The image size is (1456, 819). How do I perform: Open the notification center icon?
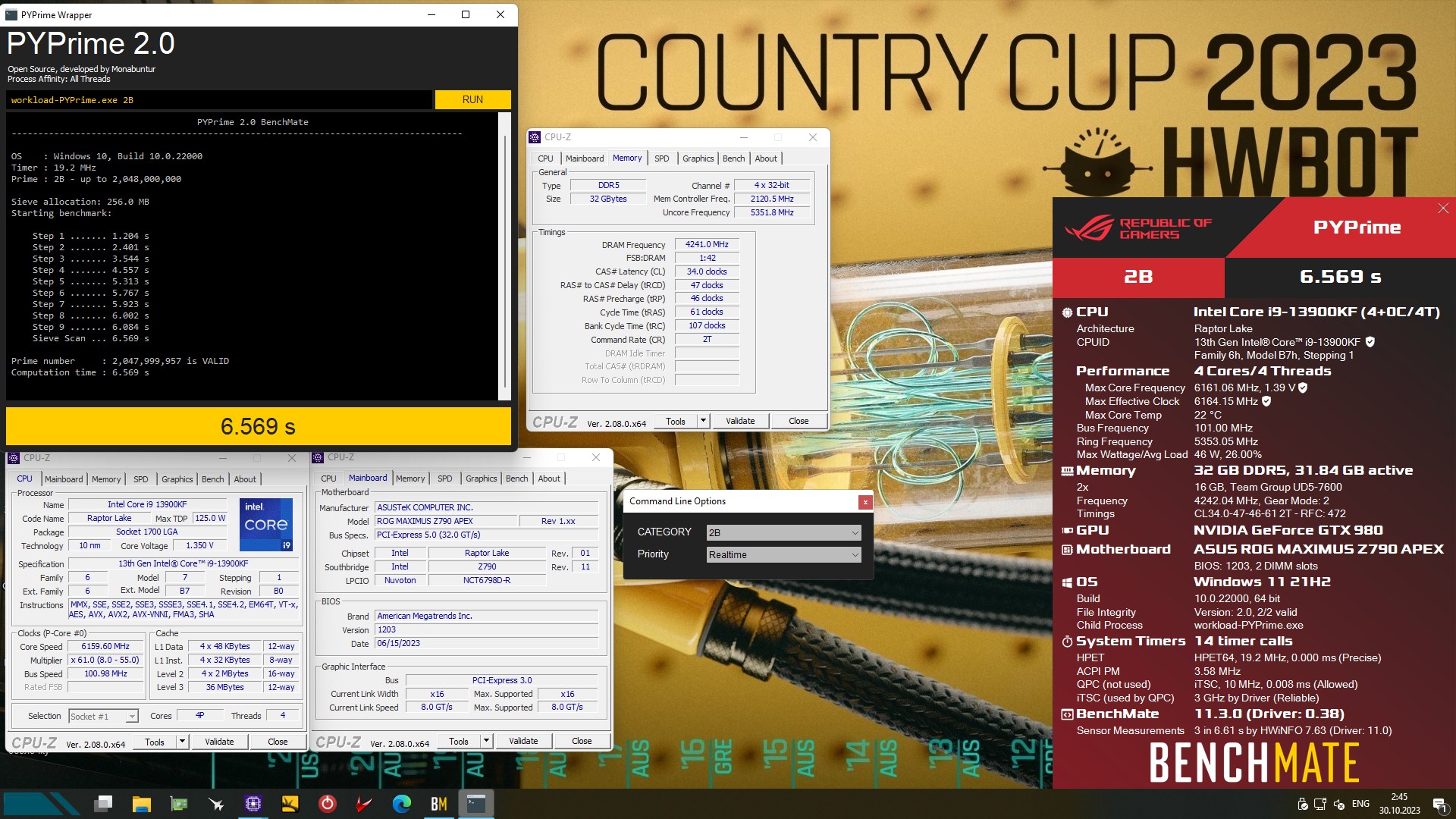click(x=1440, y=804)
